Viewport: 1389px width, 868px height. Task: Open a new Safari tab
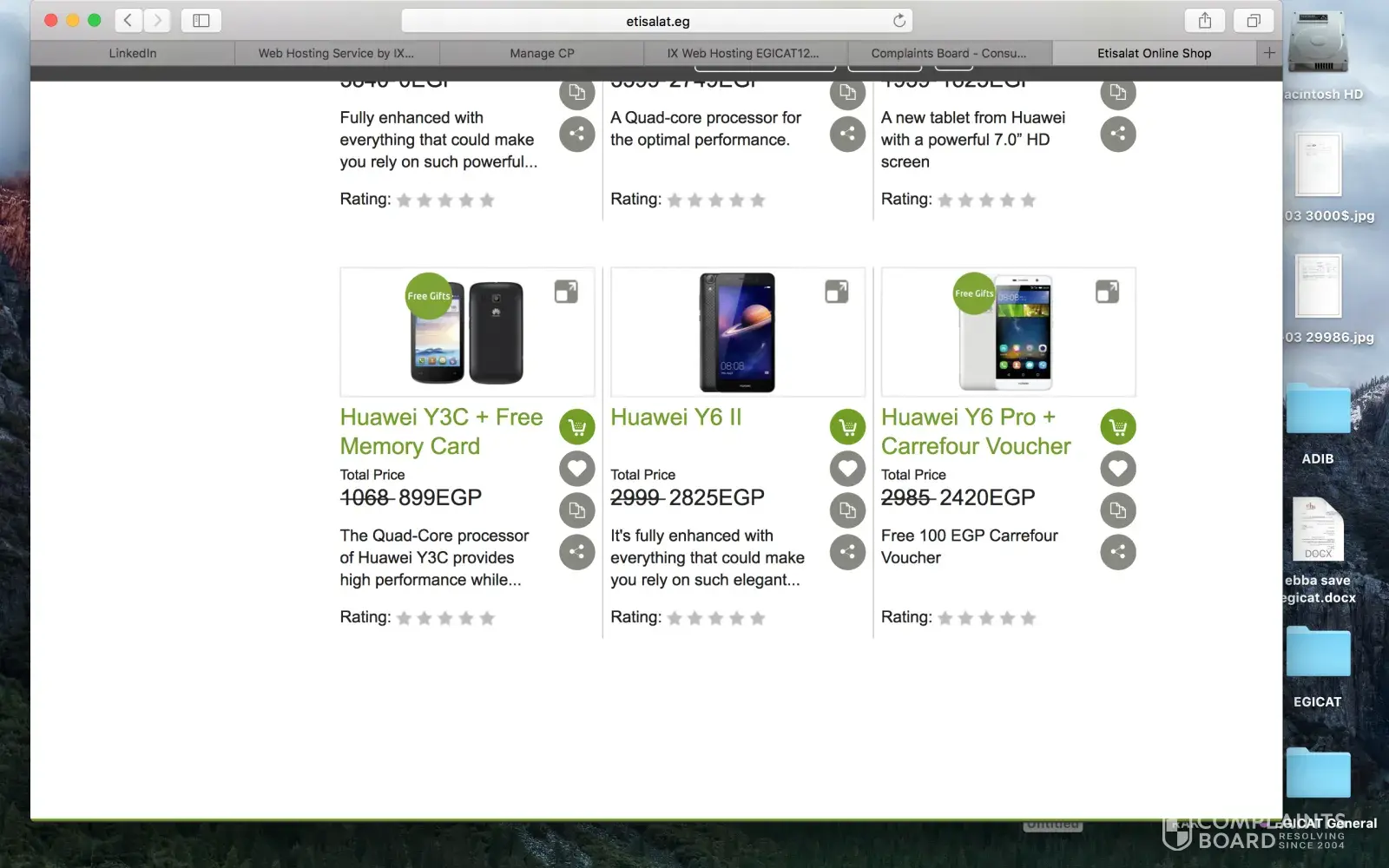tap(1269, 53)
